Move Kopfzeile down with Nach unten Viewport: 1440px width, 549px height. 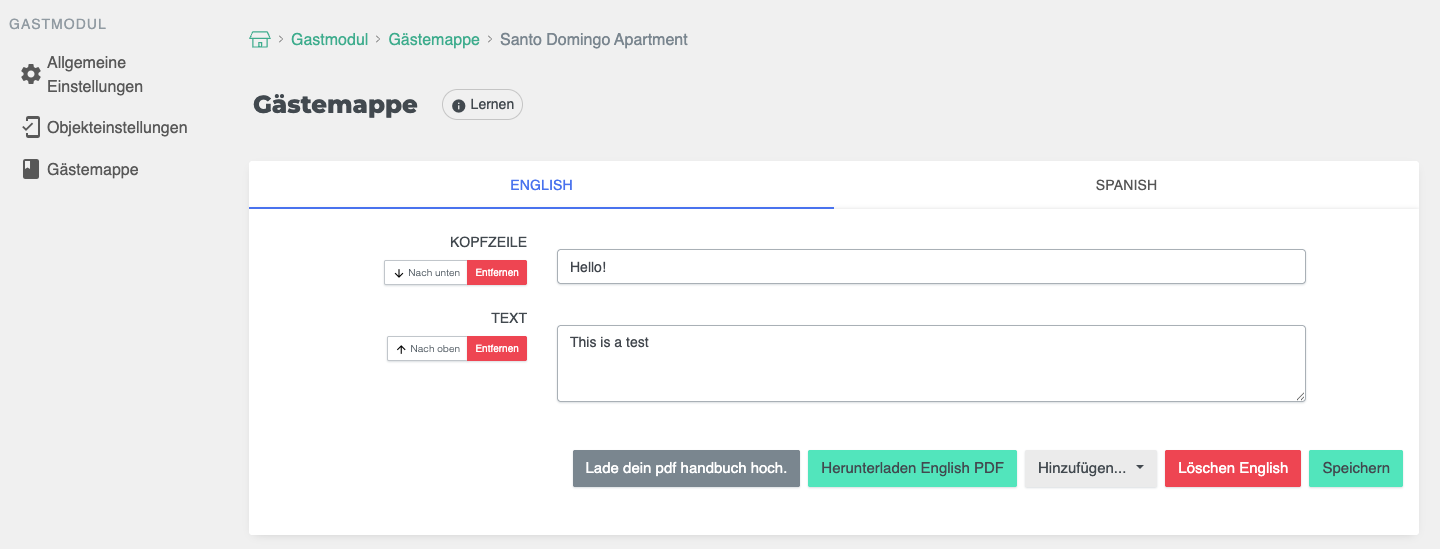426,273
